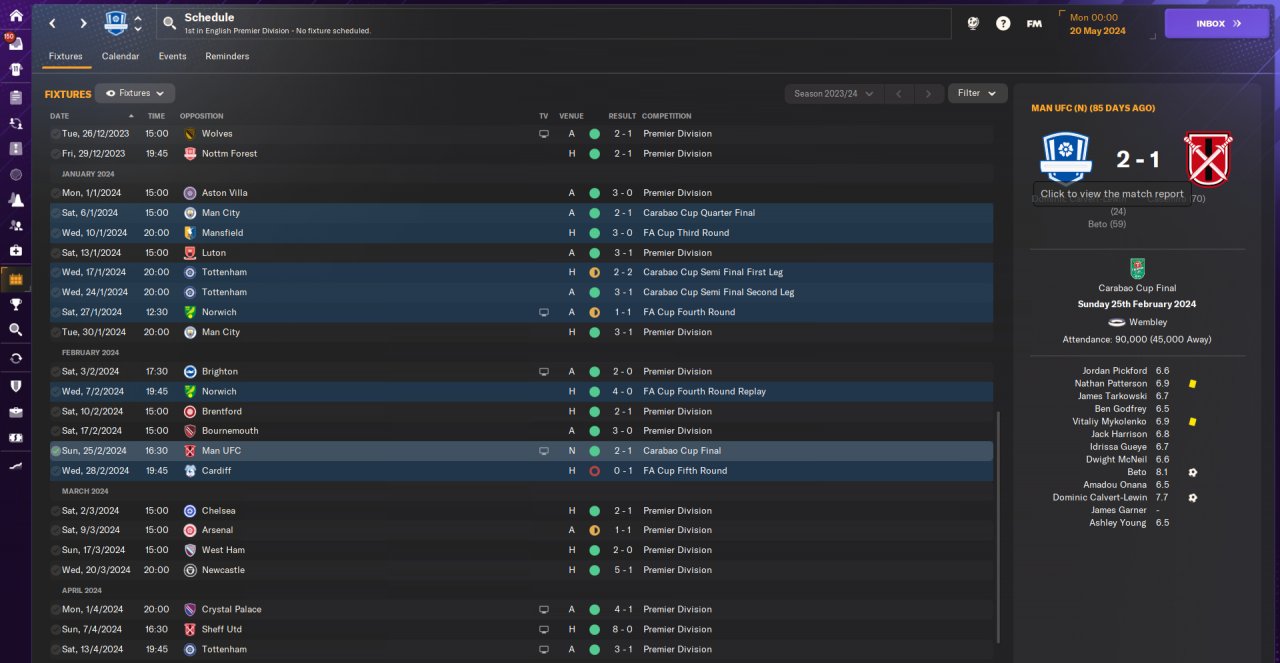The image size is (1280, 663).
Task: Click the red result circle for Cardiff
Action: click(594, 471)
